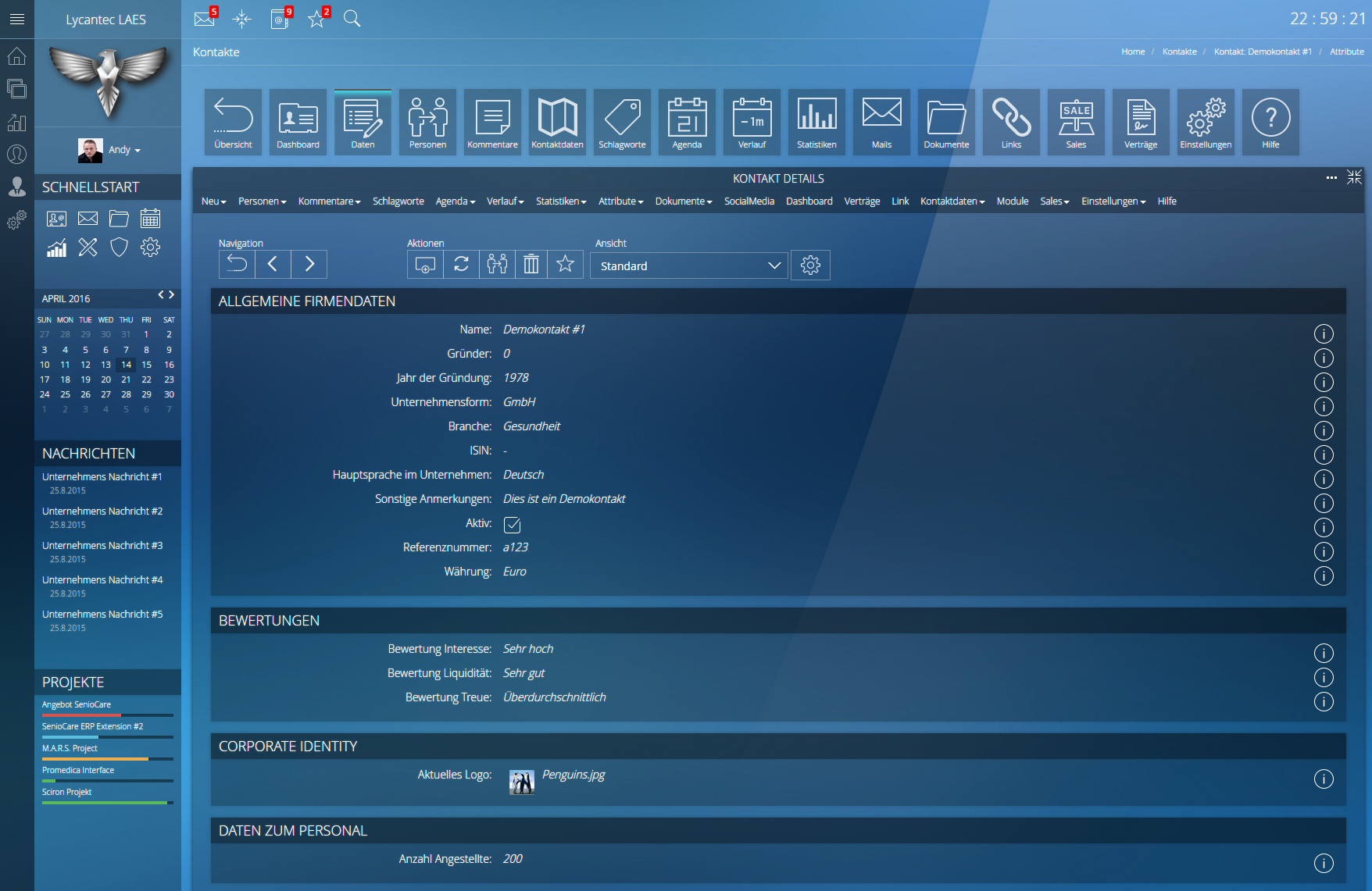The image size is (1372, 891).
Task: Expand the Andy user dropdown
Action: point(124,150)
